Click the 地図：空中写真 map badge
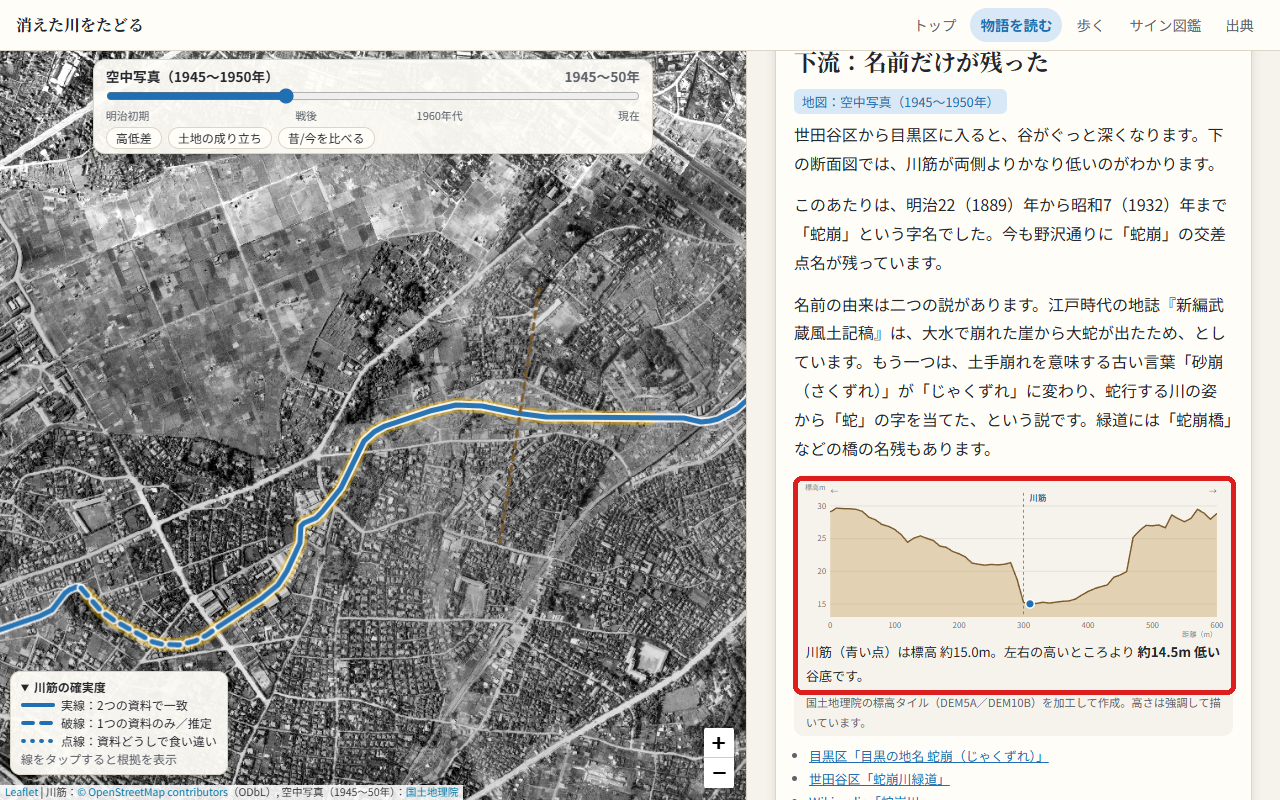Screen dimensions: 1280x800 coord(901,102)
